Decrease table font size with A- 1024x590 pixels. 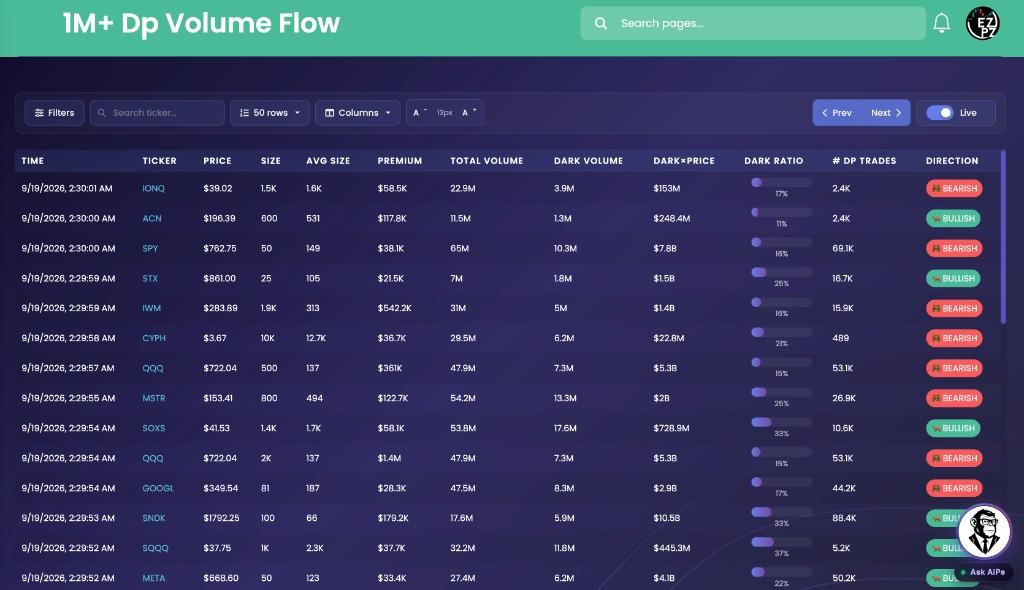(x=420, y=112)
